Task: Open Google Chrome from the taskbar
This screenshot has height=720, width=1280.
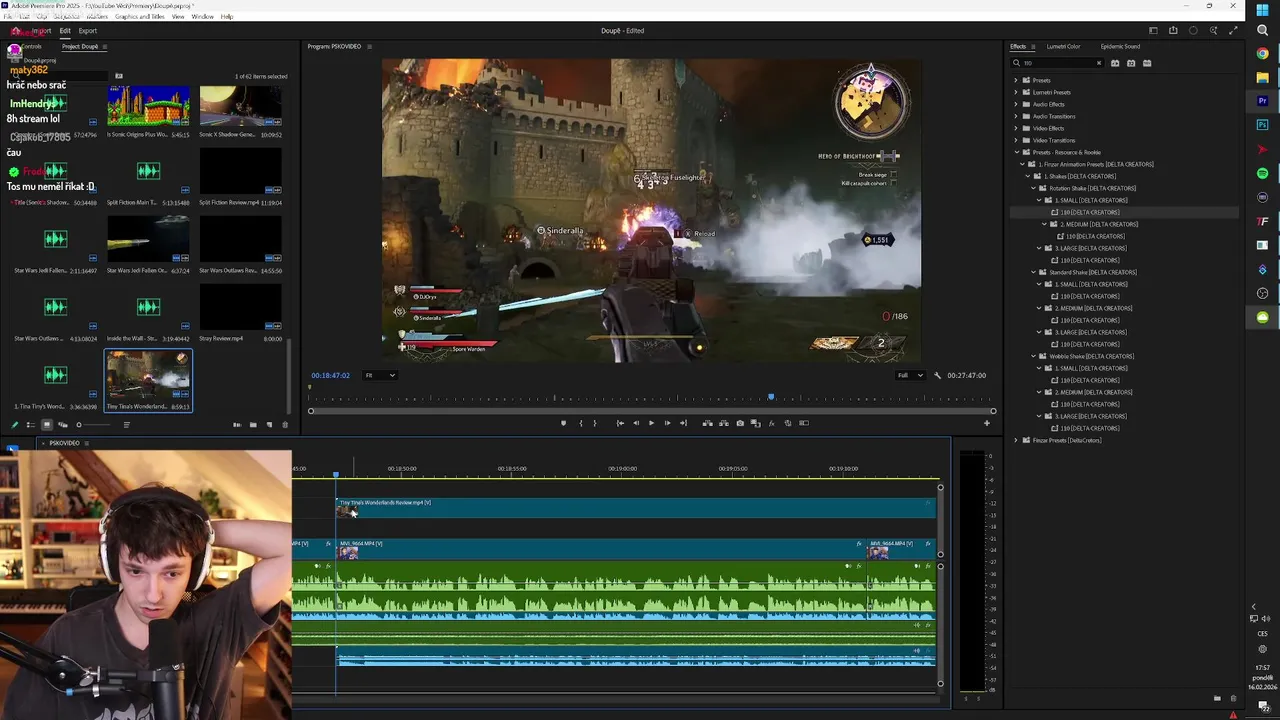Action: coord(1262,53)
